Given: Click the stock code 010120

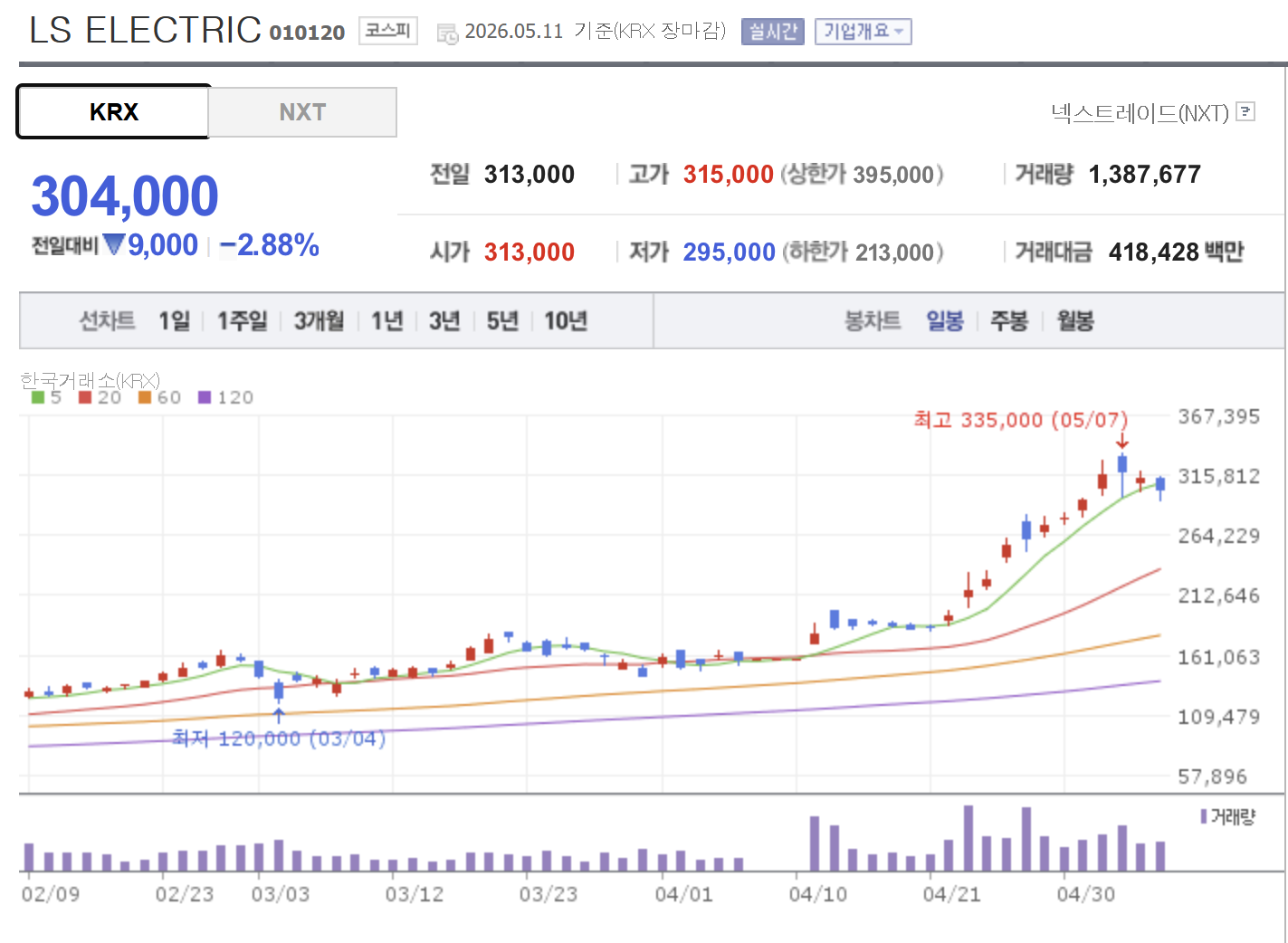Looking at the screenshot, I should point(308,33).
